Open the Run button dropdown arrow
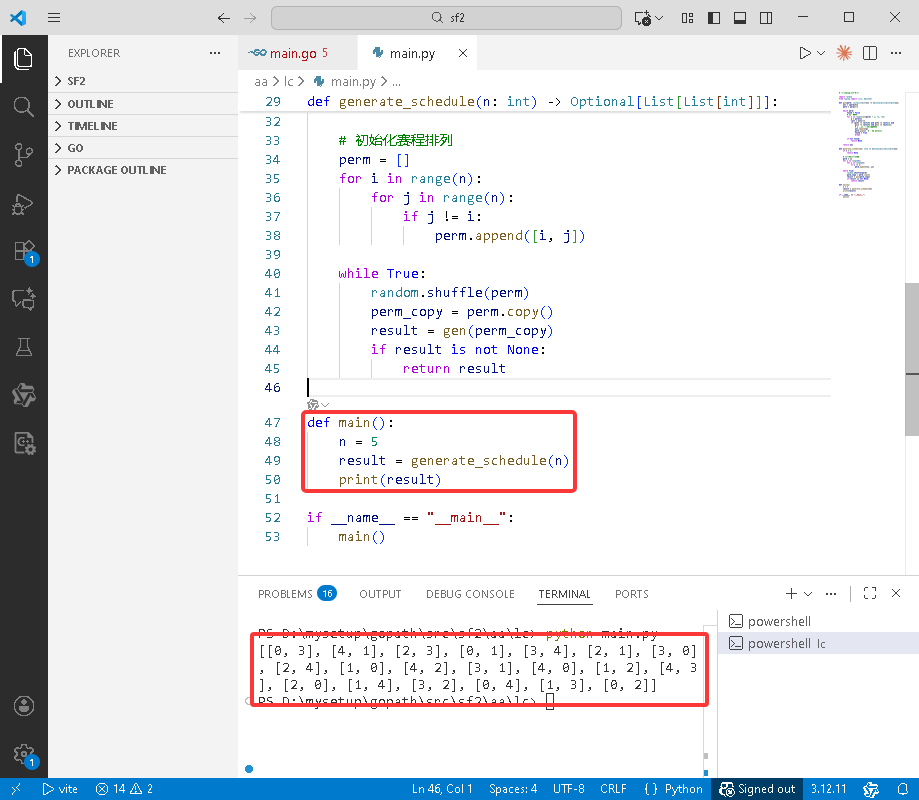Viewport: 919px width, 800px height. point(821,53)
